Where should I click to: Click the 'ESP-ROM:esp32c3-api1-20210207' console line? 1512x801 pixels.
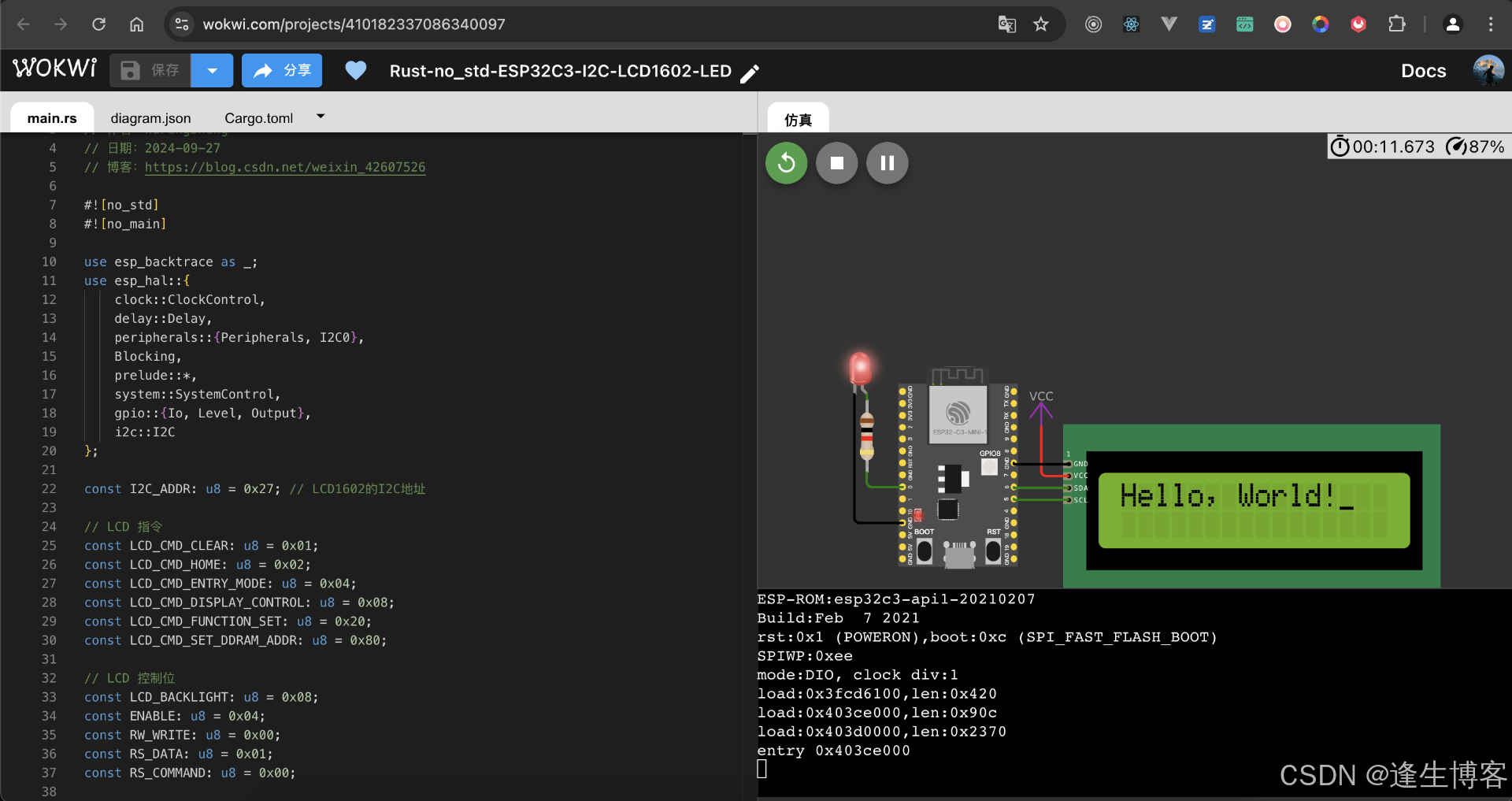pyautogui.click(x=896, y=599)
